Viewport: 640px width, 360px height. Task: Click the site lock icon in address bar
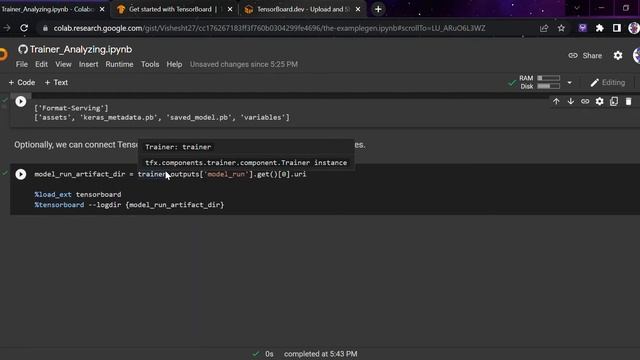click(x=45, y=28)
